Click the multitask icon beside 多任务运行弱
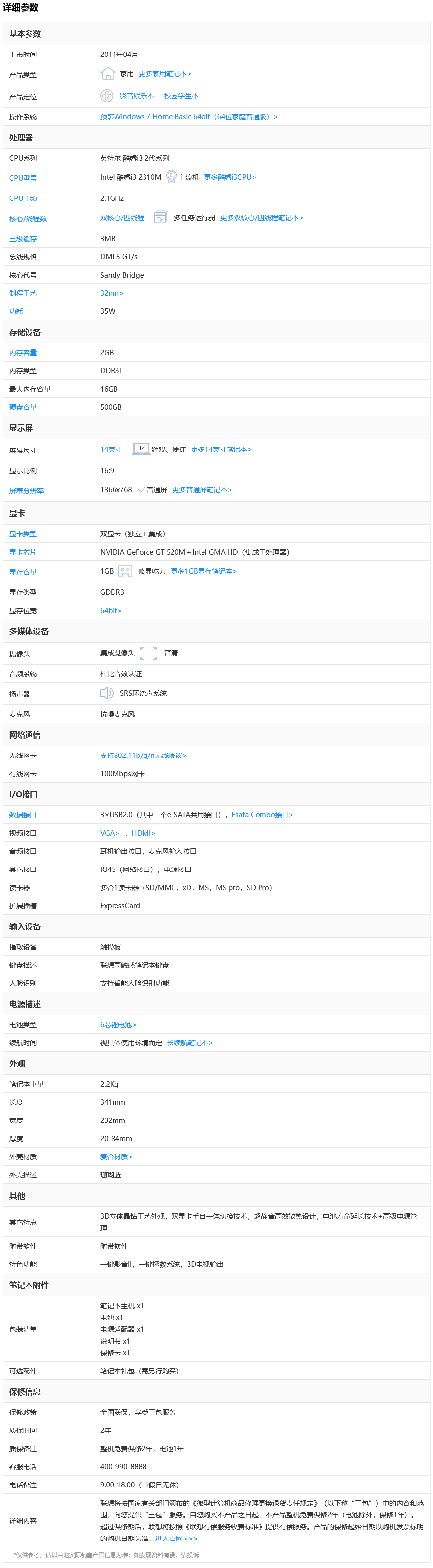The width and height of the screenshot is (433, 1568). tap(160, 217)
